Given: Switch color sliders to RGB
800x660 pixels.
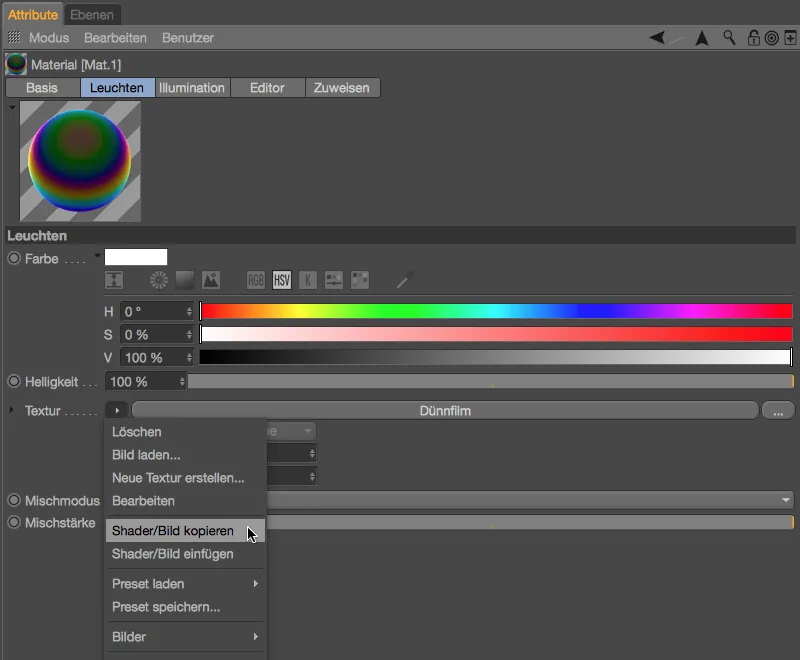Looking at the screenshot, I should 256,280.
